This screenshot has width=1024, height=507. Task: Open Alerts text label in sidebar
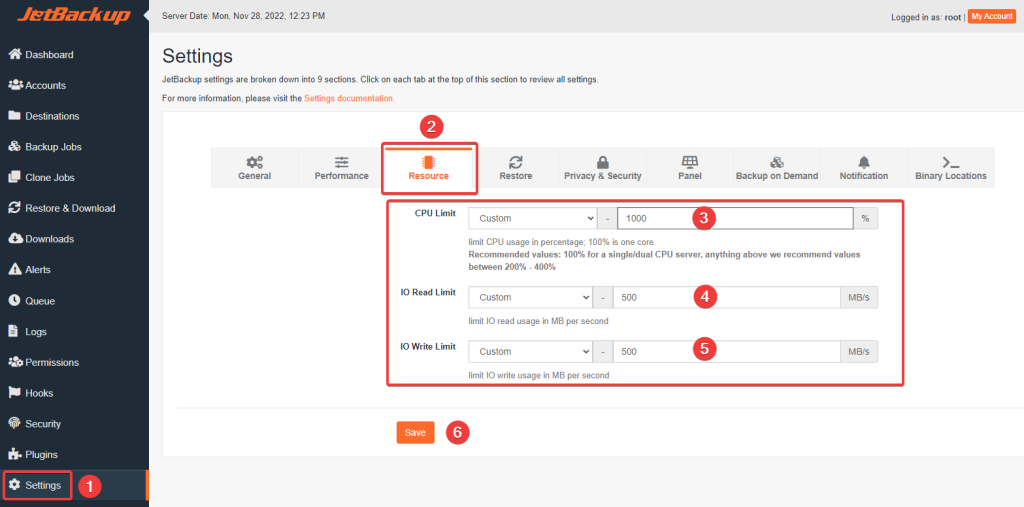[x=38, y=270]
